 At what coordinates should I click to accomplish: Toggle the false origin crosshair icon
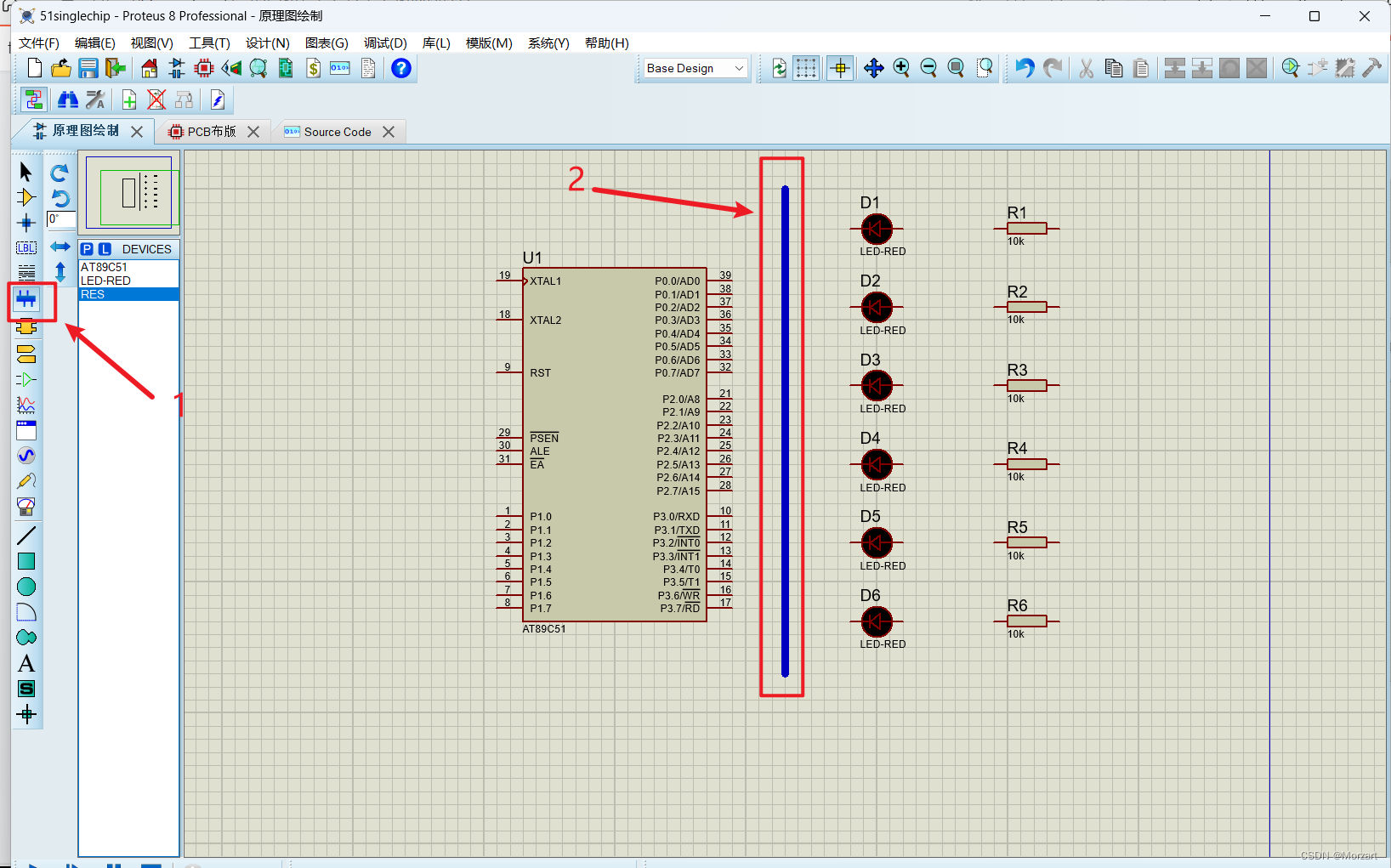click(840, 68)
